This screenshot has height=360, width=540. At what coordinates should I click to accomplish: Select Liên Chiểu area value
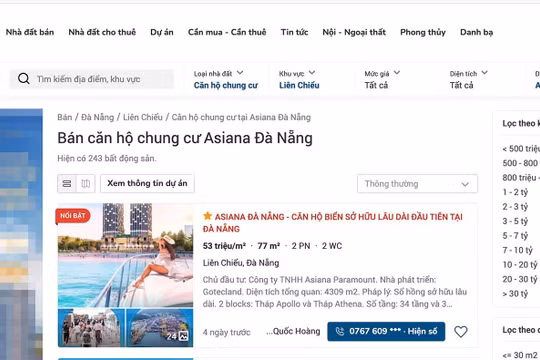pyautogui.click(x=299, y=85)
